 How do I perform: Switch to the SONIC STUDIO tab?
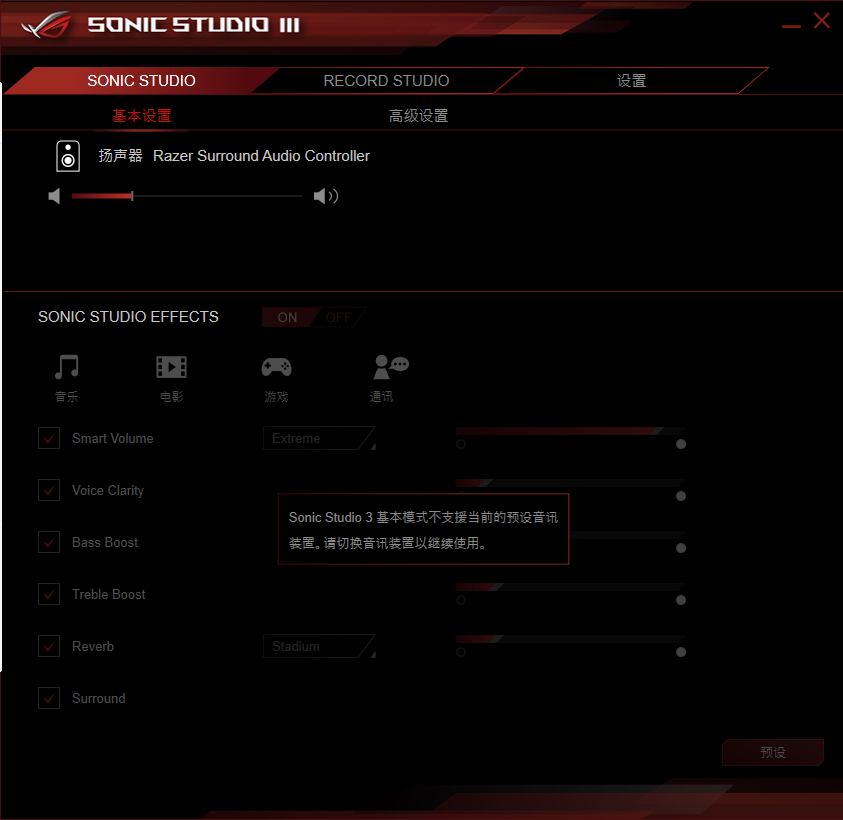141,81
